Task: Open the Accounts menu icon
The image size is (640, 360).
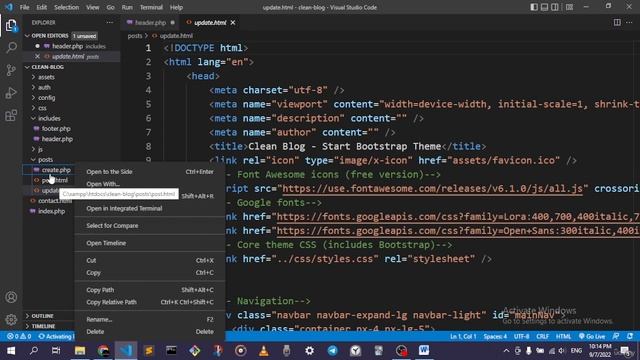Action: point(11,297)
